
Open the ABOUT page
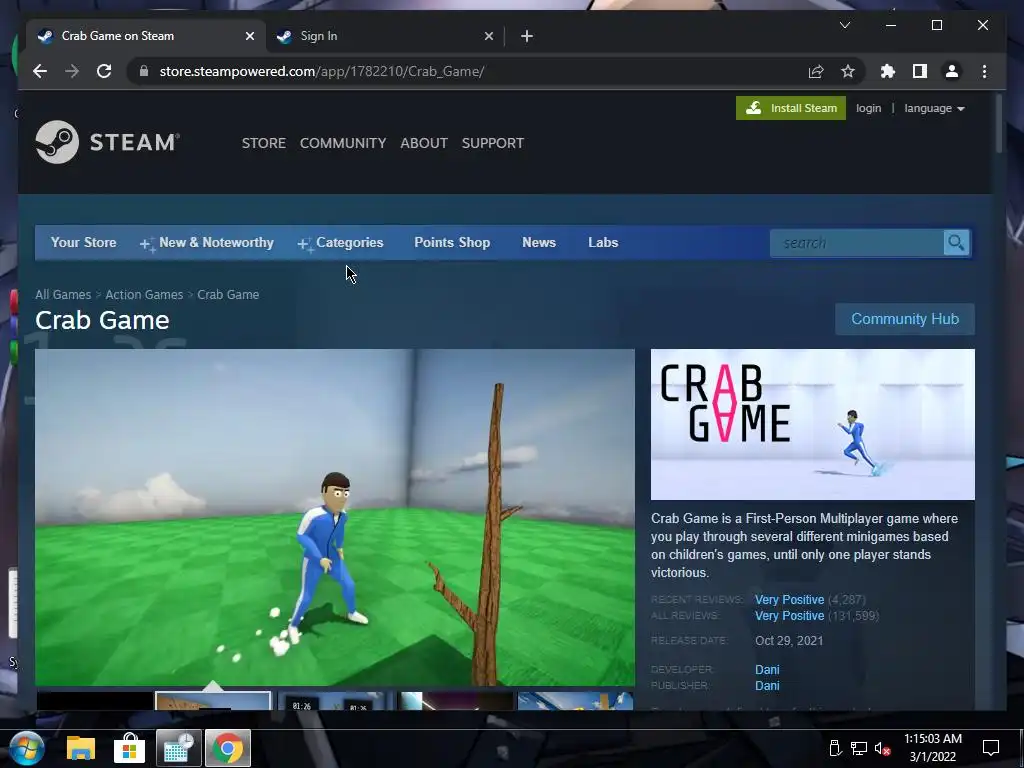pyautogui.click(x=424, y=143)
